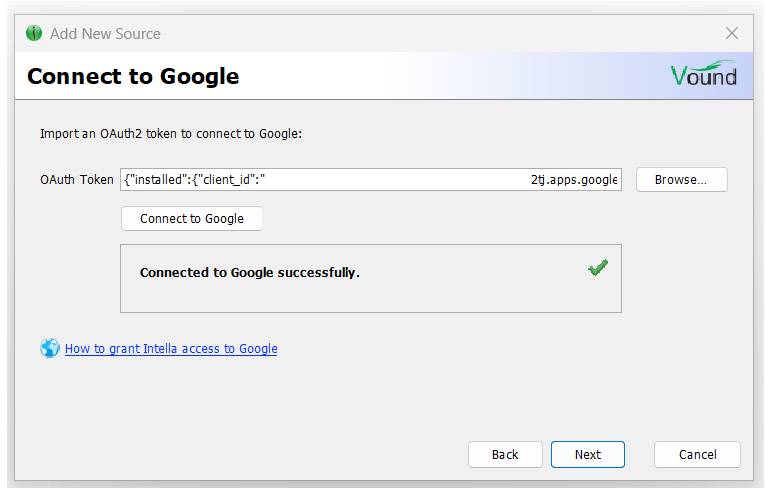
Task: Click the Import an OAuth2 token instruction text
Action: pos(171,134)
